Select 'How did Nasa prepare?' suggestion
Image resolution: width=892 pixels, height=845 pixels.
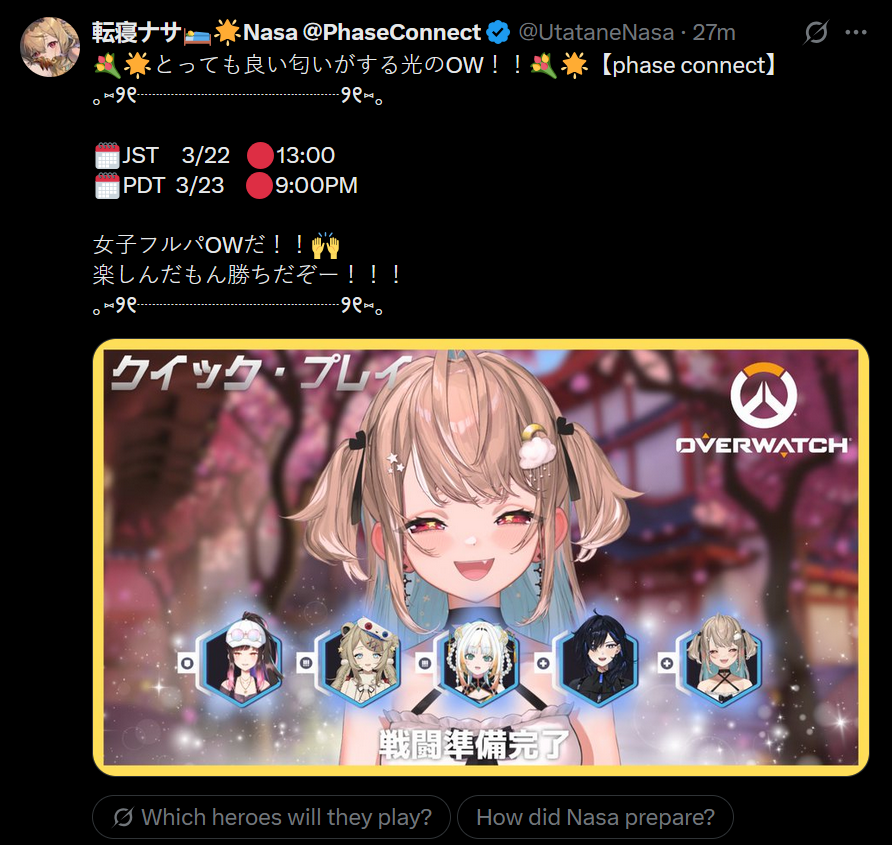595,817
